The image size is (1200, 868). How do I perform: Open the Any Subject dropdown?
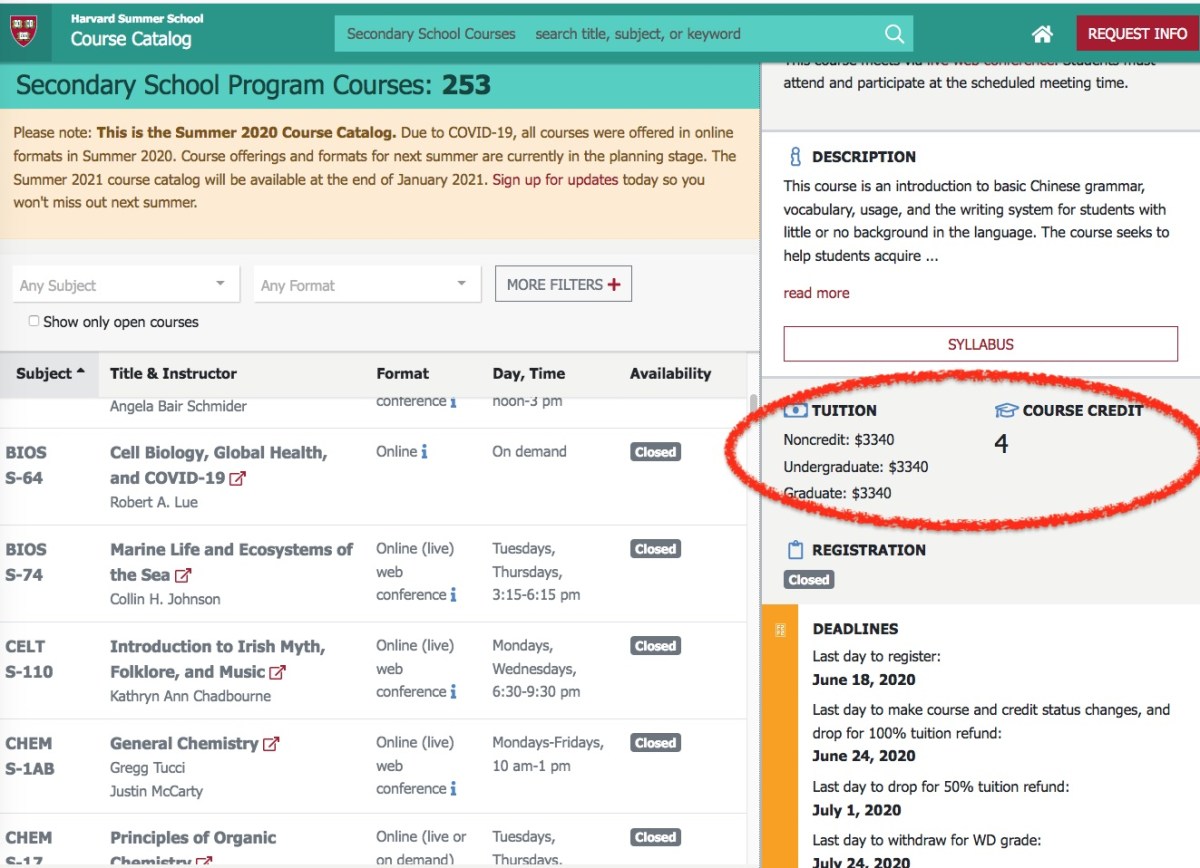124,283
